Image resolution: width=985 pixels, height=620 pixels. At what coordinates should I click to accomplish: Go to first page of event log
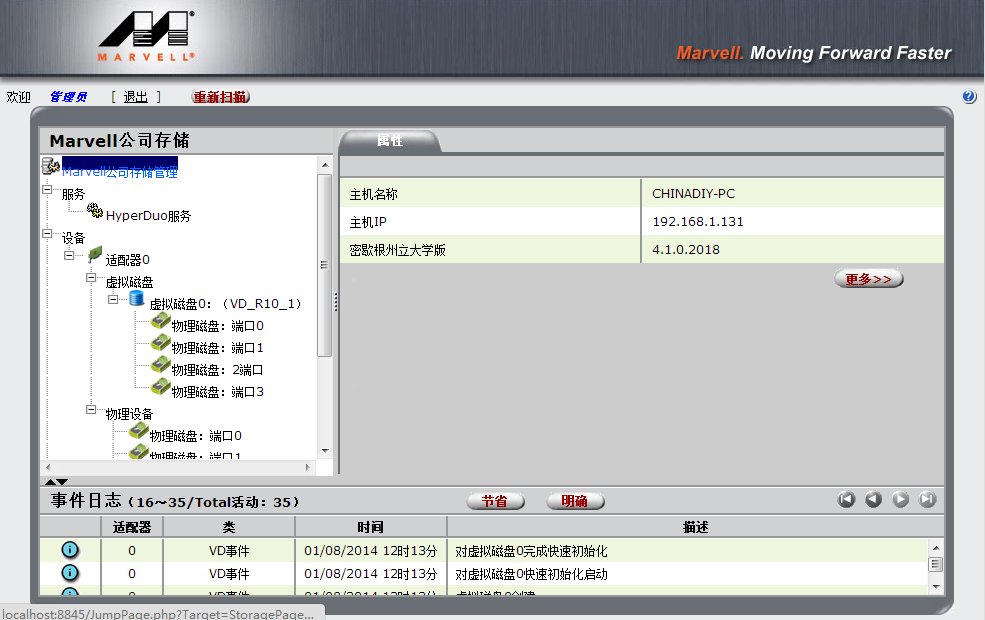[x=846, y=499]
